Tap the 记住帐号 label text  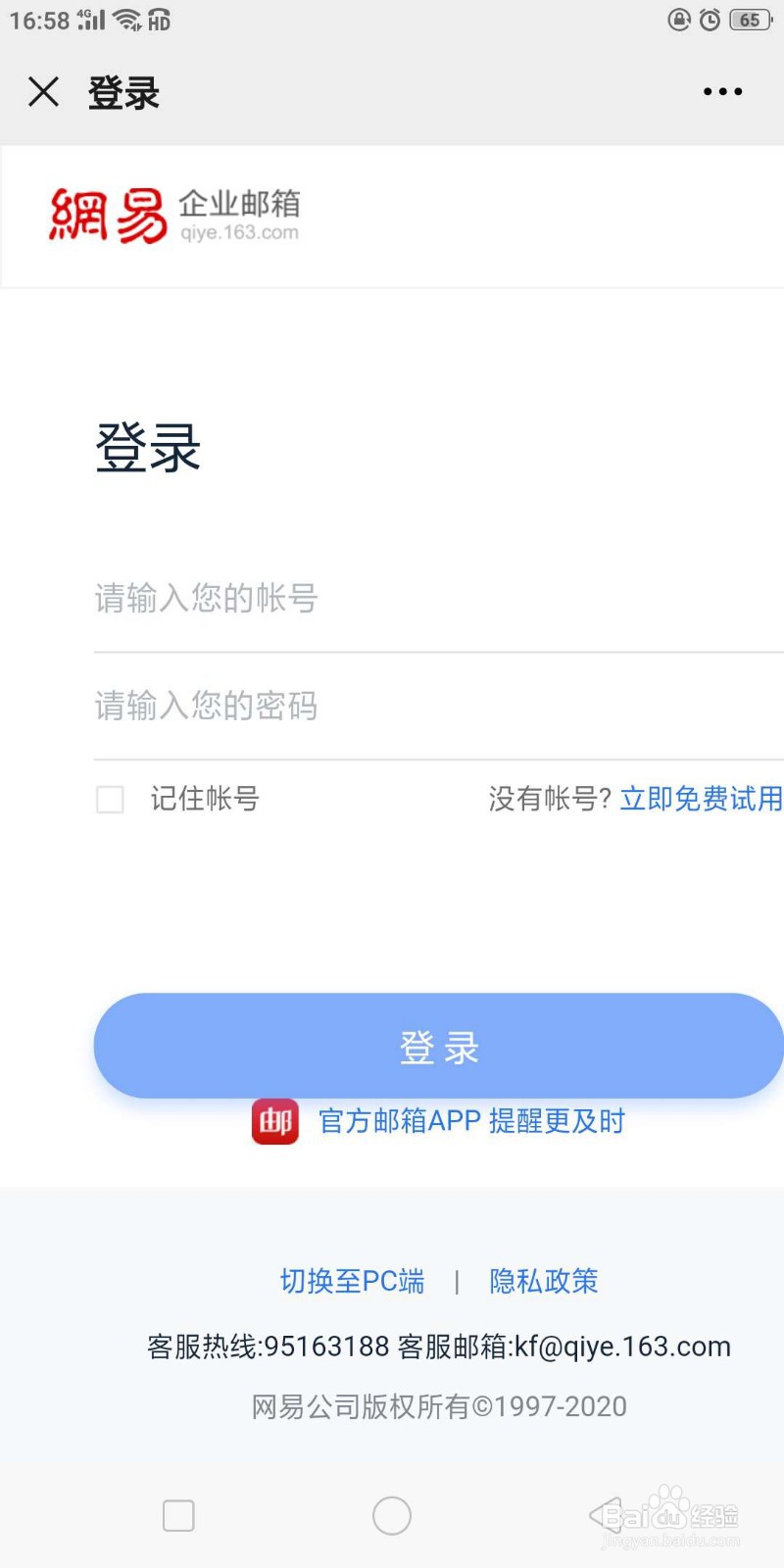coord(205,800)
